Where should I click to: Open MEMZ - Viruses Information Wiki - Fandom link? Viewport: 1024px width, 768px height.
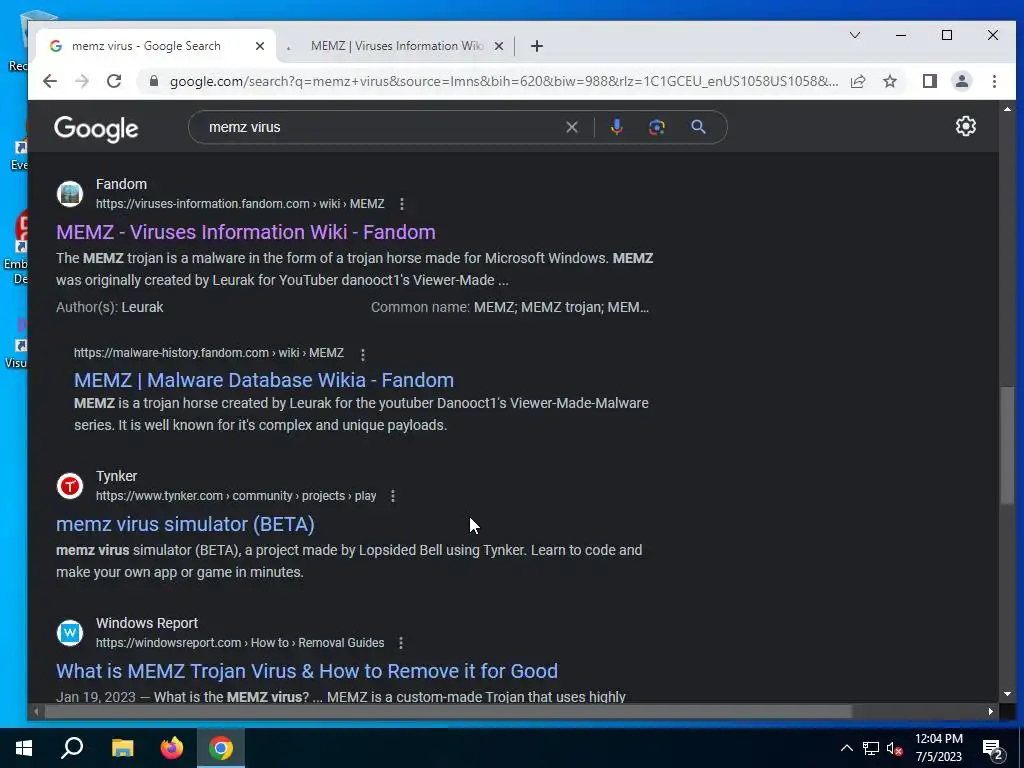(x=246, y=232)
